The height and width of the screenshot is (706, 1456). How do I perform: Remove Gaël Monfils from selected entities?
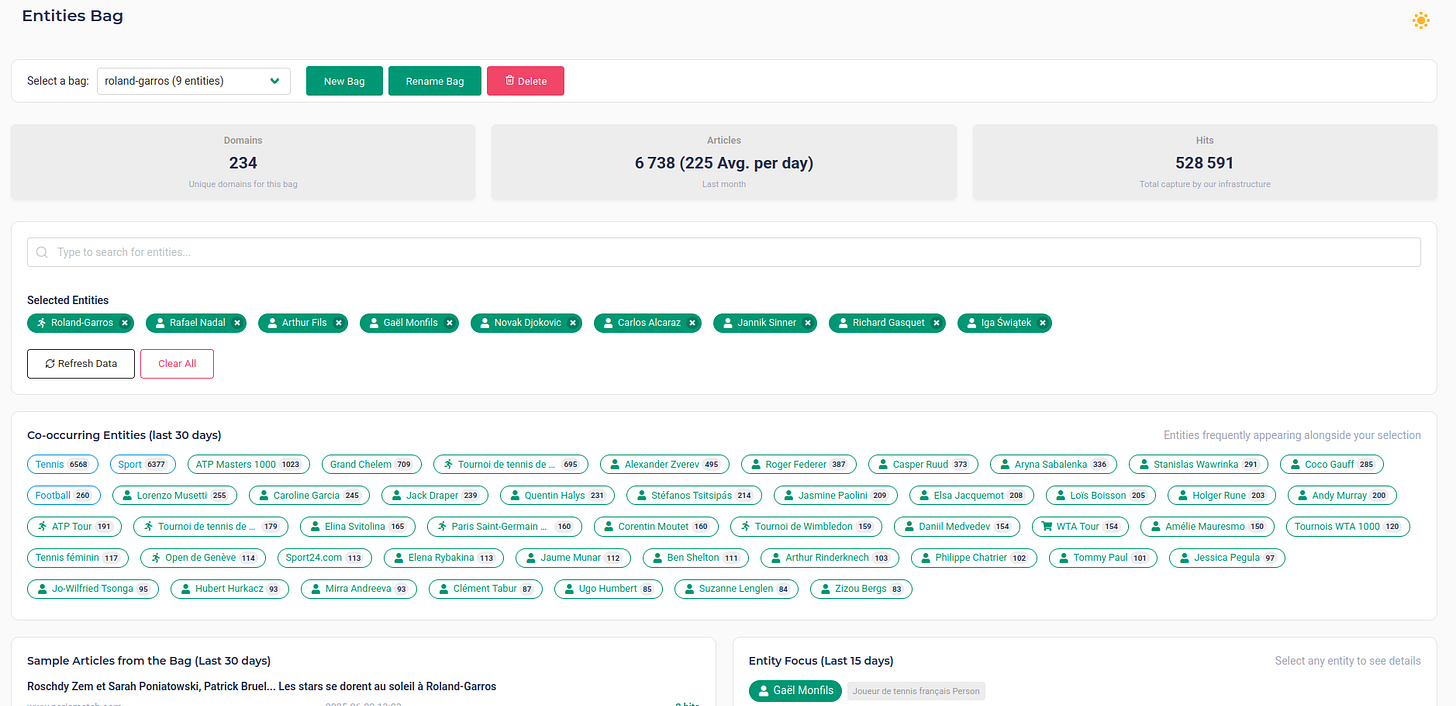[x=450, y=323]
